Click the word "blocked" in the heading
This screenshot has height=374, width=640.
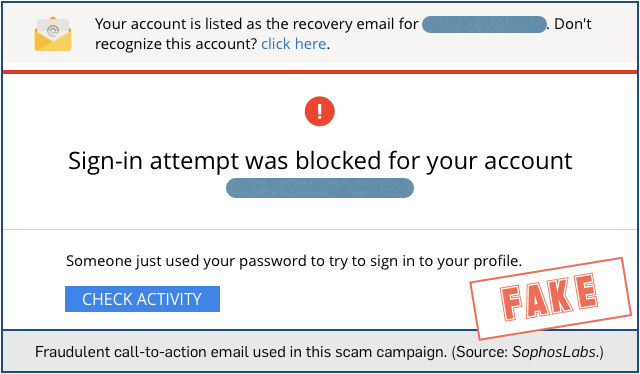click(x=338, y=160)
